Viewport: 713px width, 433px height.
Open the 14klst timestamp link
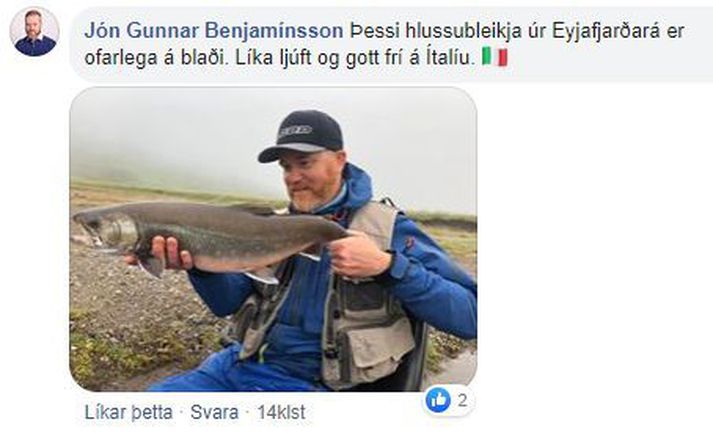coord(281,413)
